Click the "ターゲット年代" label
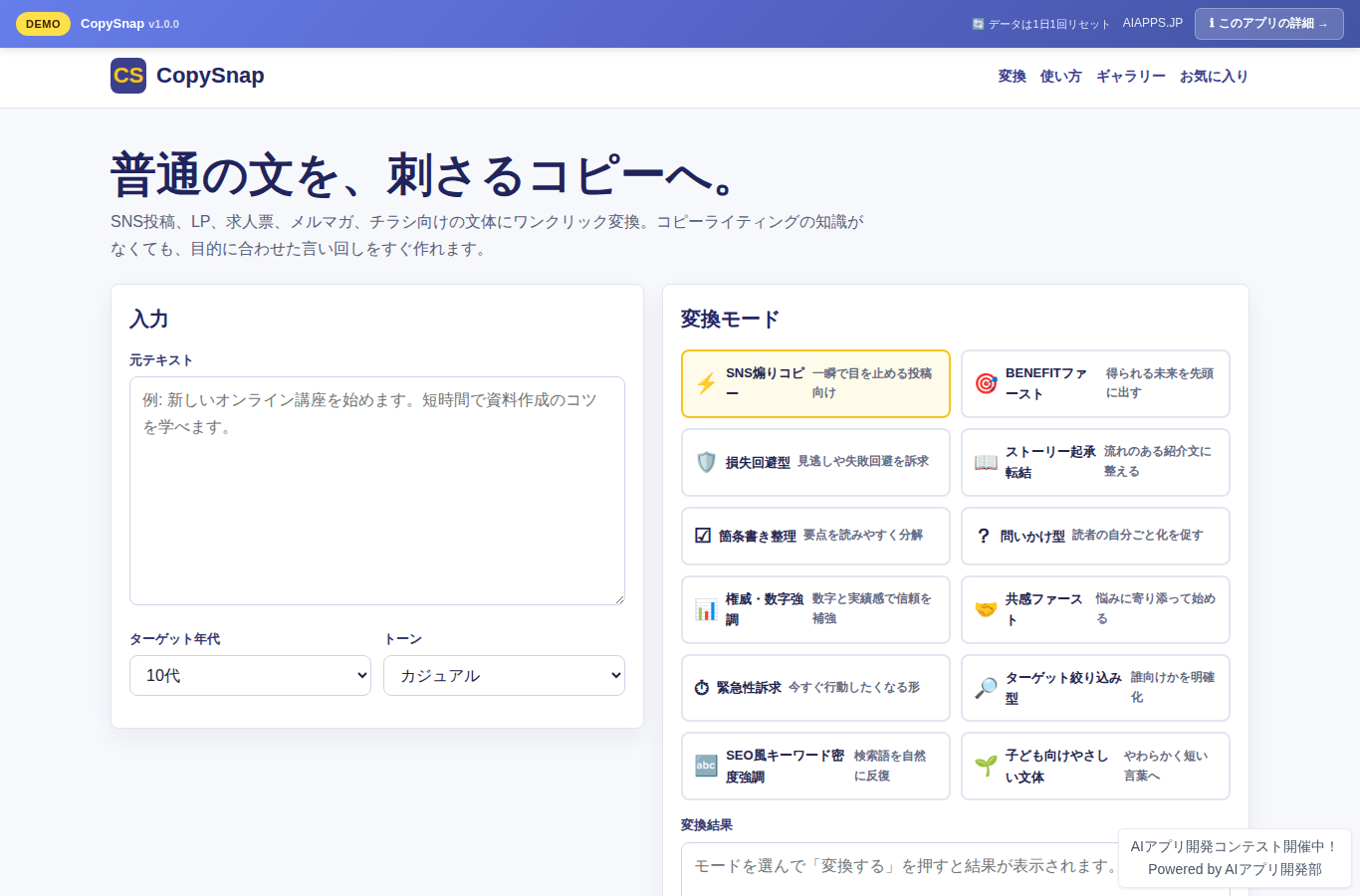 (x=175, y=639)
